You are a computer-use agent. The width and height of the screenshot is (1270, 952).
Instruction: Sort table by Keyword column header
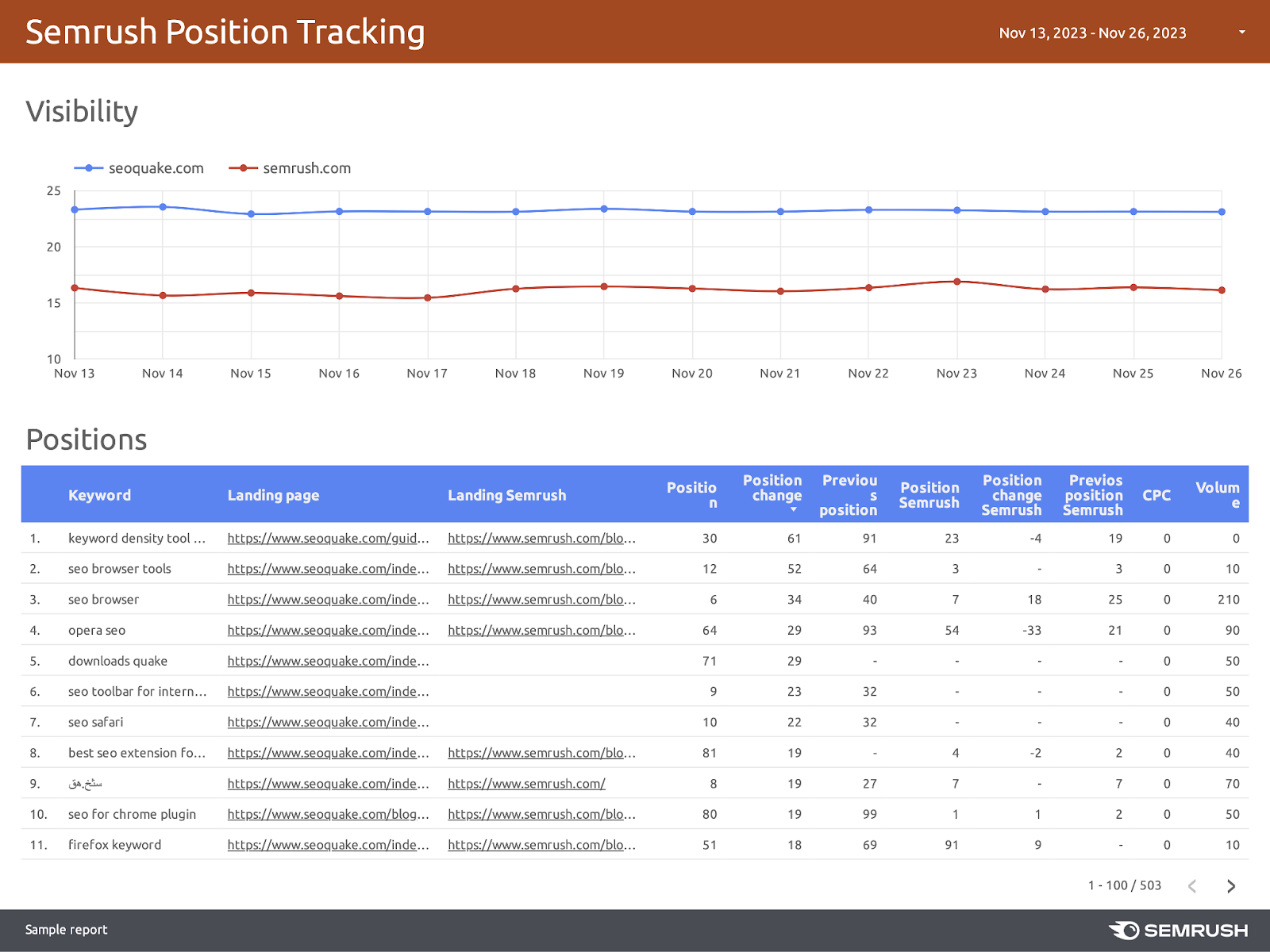[99, 495]
